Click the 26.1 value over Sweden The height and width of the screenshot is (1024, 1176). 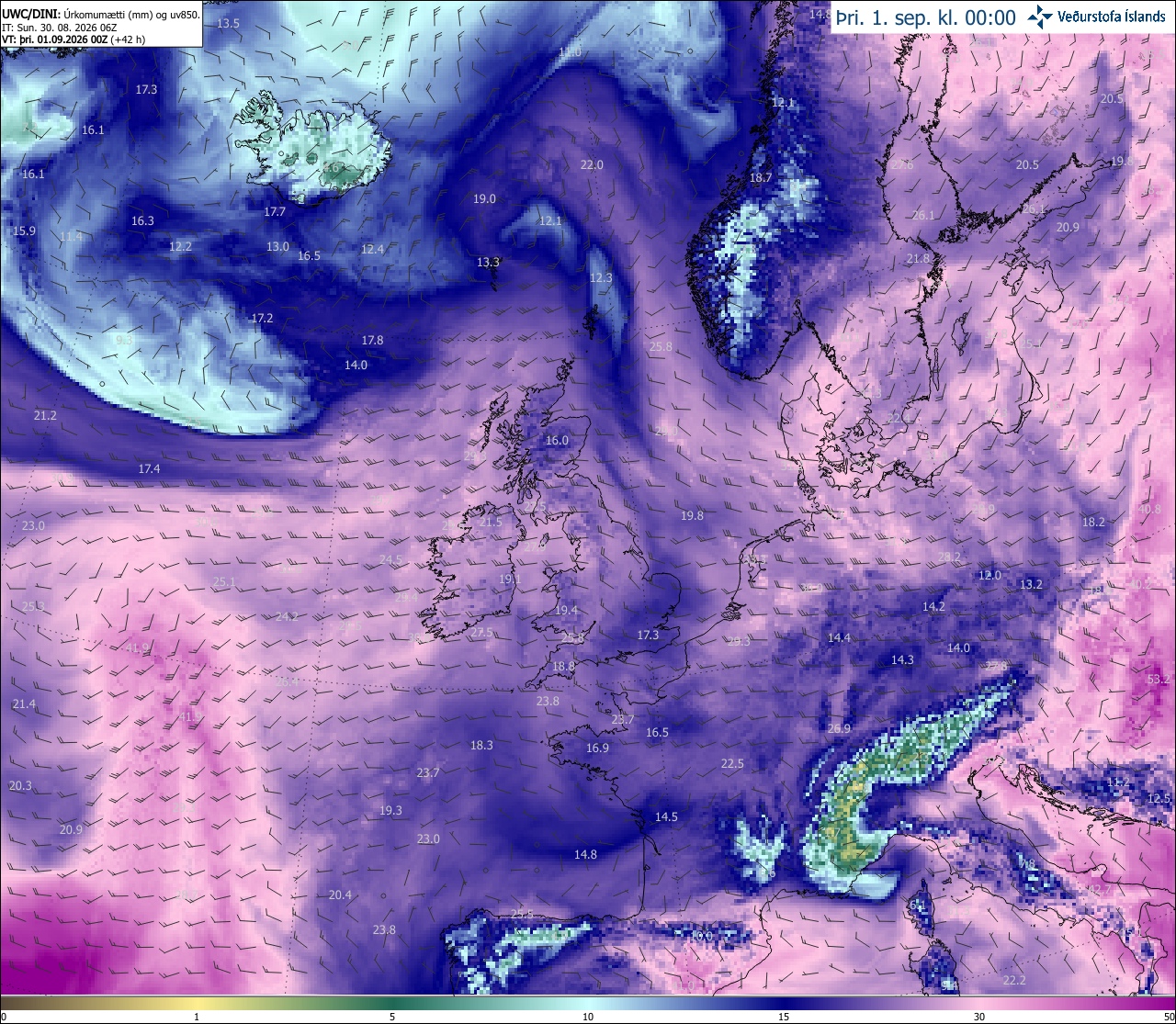(922, 216)
